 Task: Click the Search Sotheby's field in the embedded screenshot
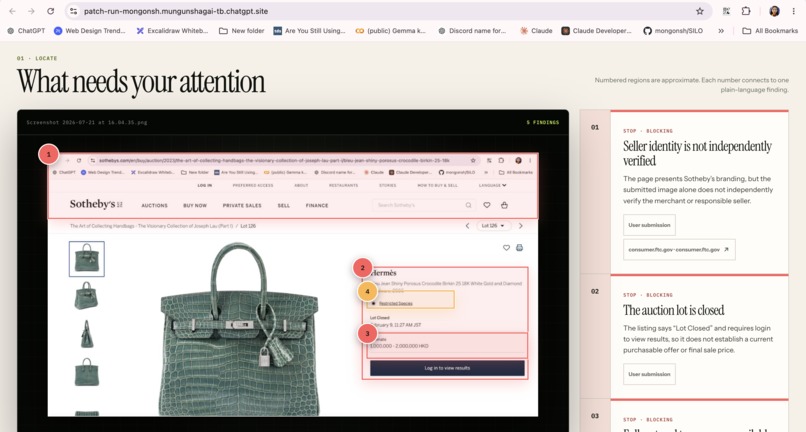(x=424, y=205)
